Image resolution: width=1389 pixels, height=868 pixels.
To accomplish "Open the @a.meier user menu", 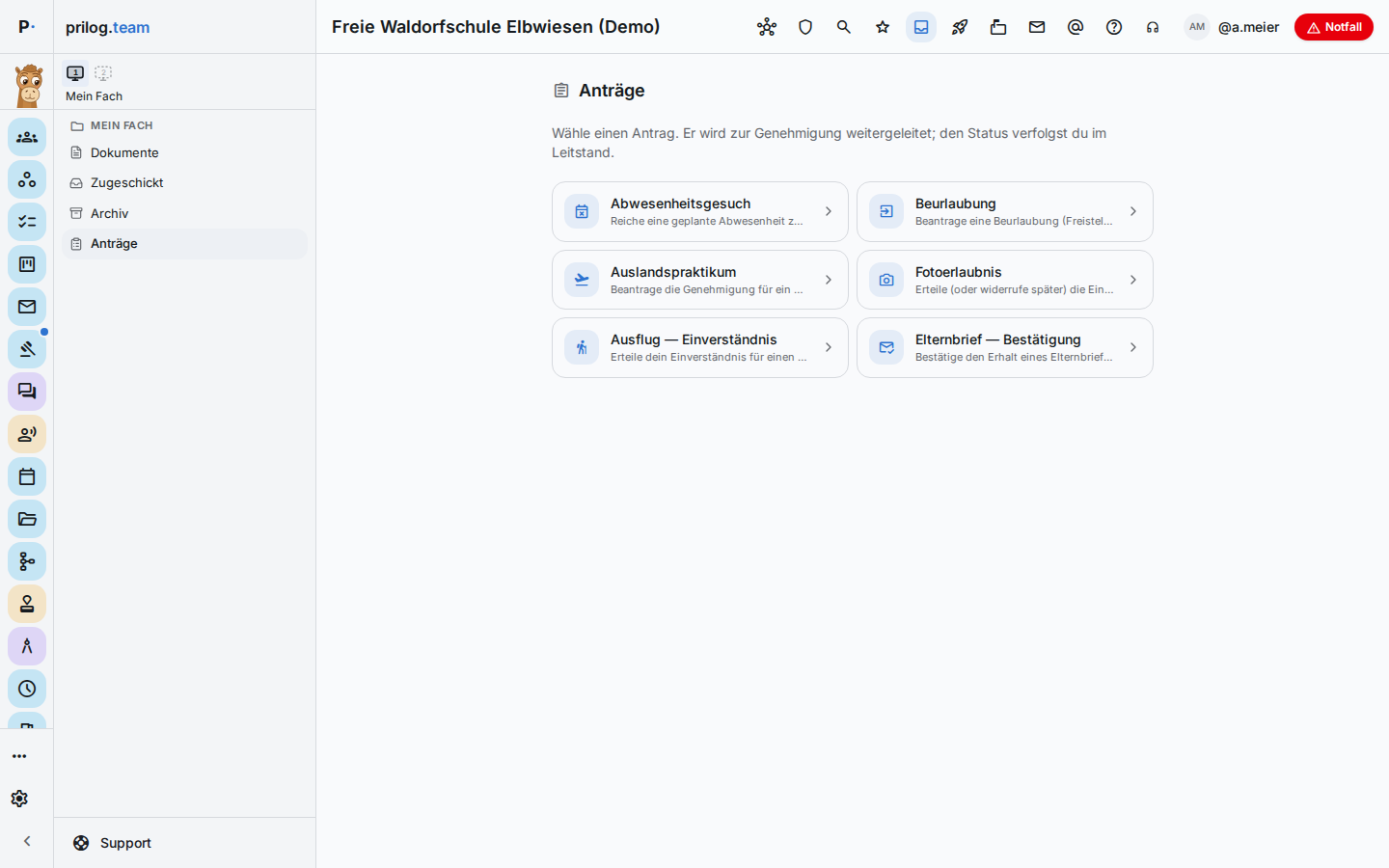I will [1248, 27].
